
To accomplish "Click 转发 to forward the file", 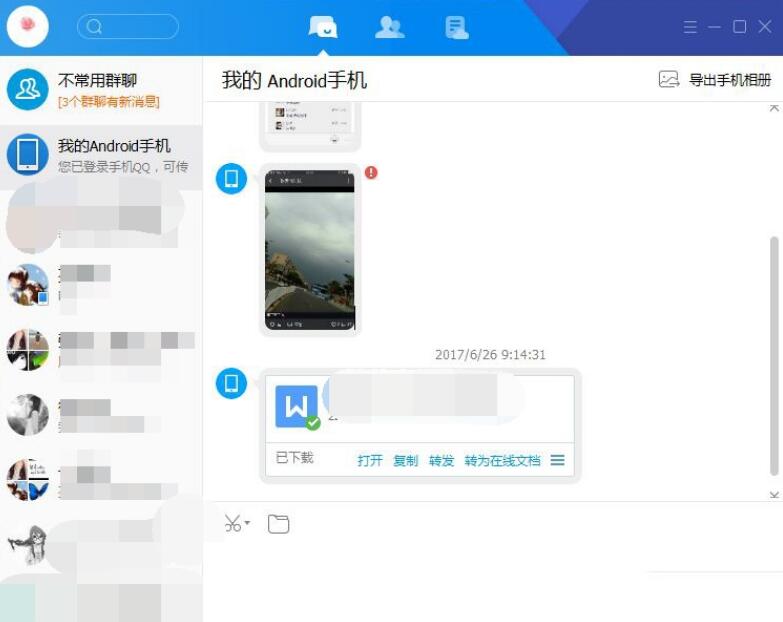I will click(x=441, y=460).
